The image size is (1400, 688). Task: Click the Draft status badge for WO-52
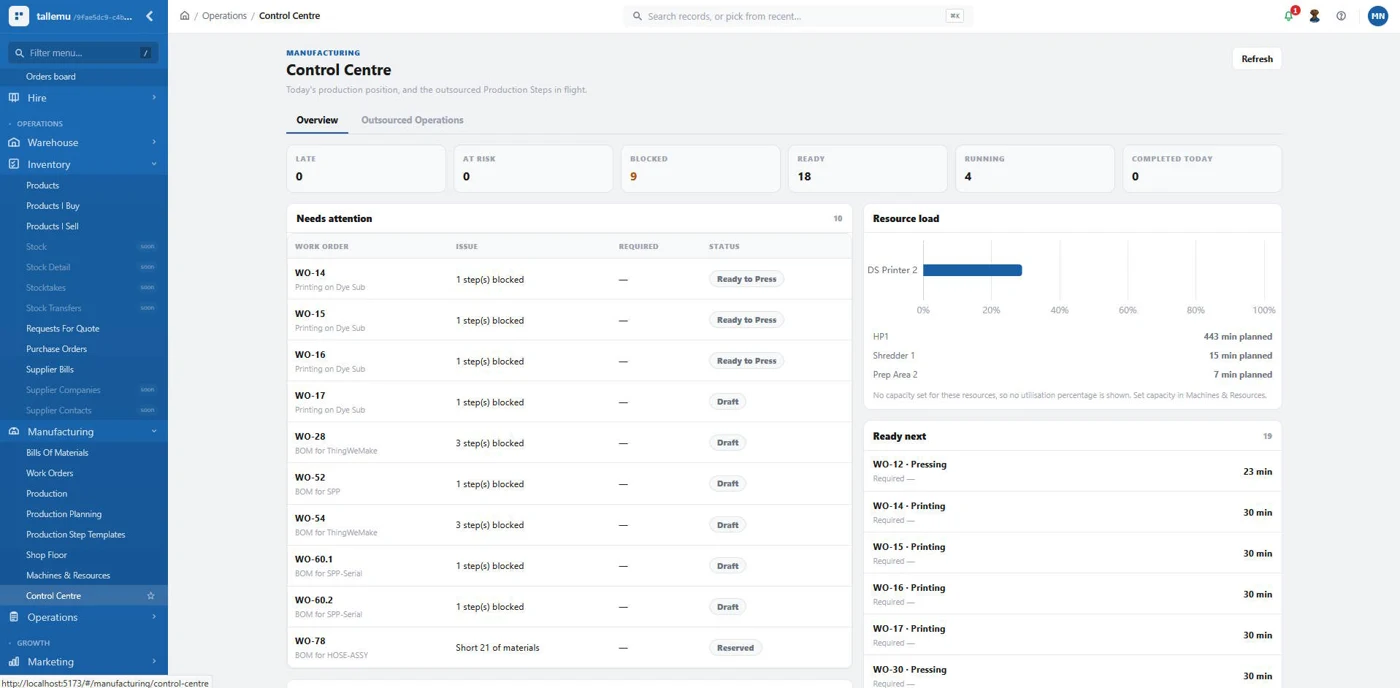728,484
